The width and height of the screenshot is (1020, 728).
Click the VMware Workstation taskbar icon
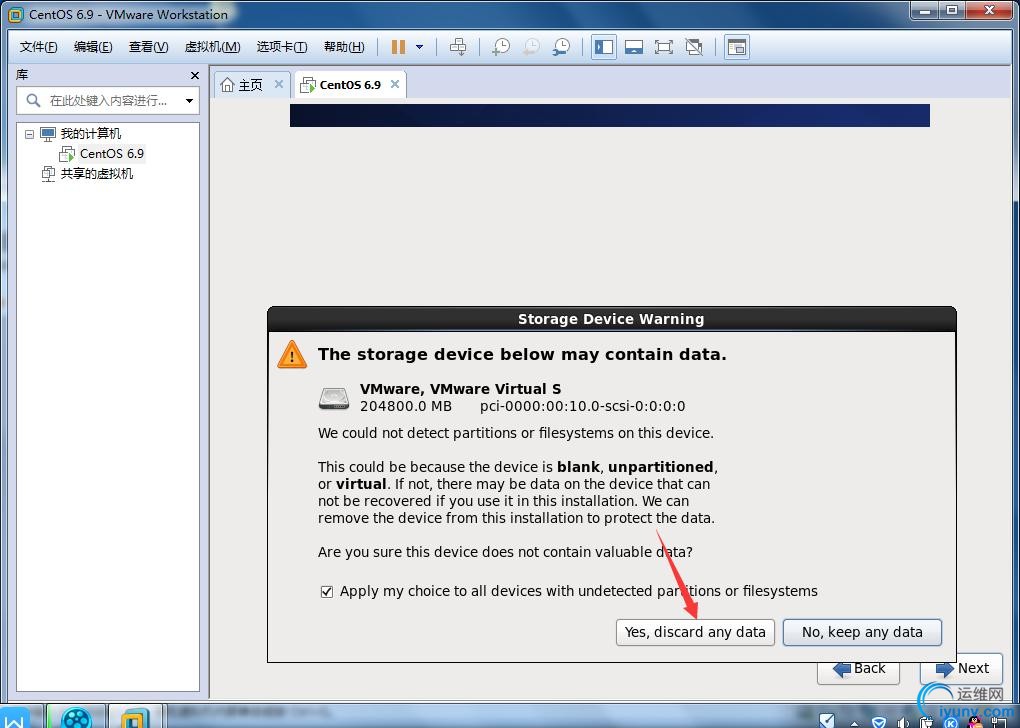click(x=135, y=716)
